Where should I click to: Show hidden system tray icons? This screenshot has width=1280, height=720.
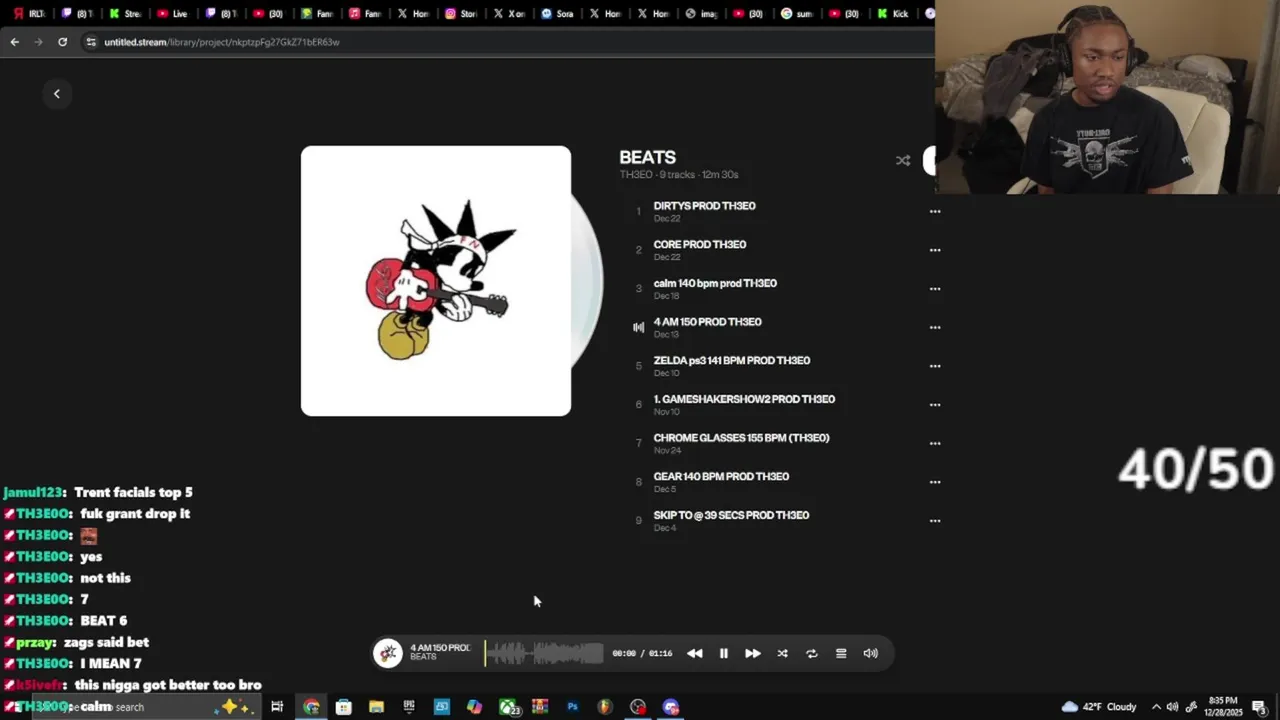point(1156,707)
